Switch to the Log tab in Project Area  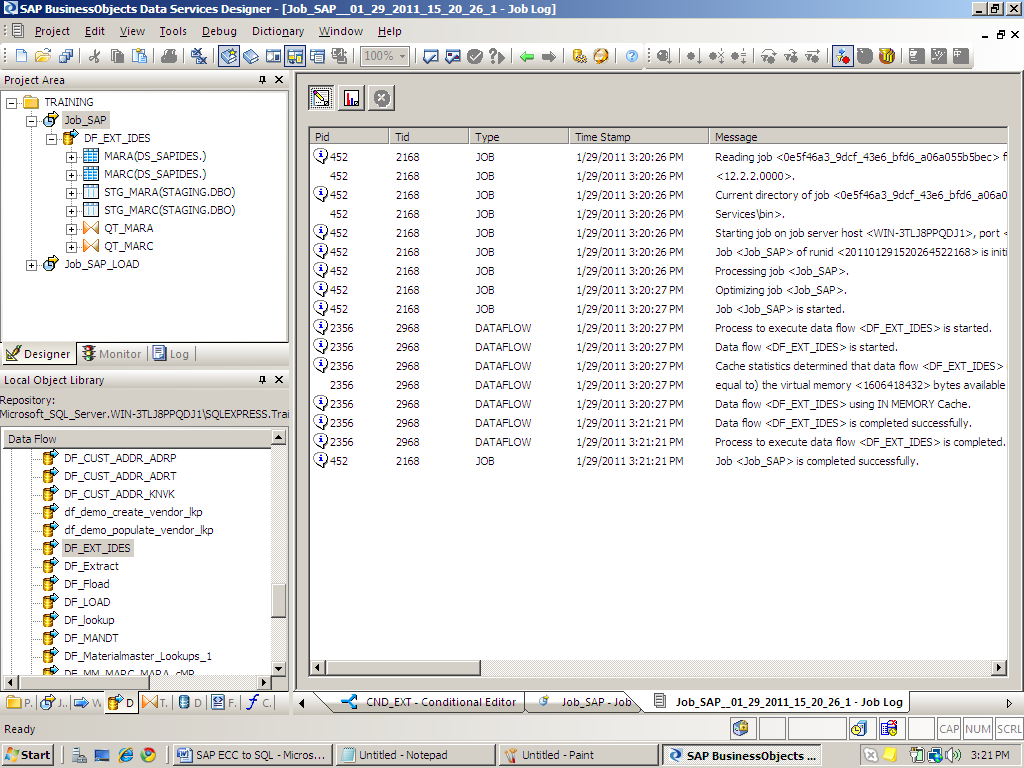[171, 353]
